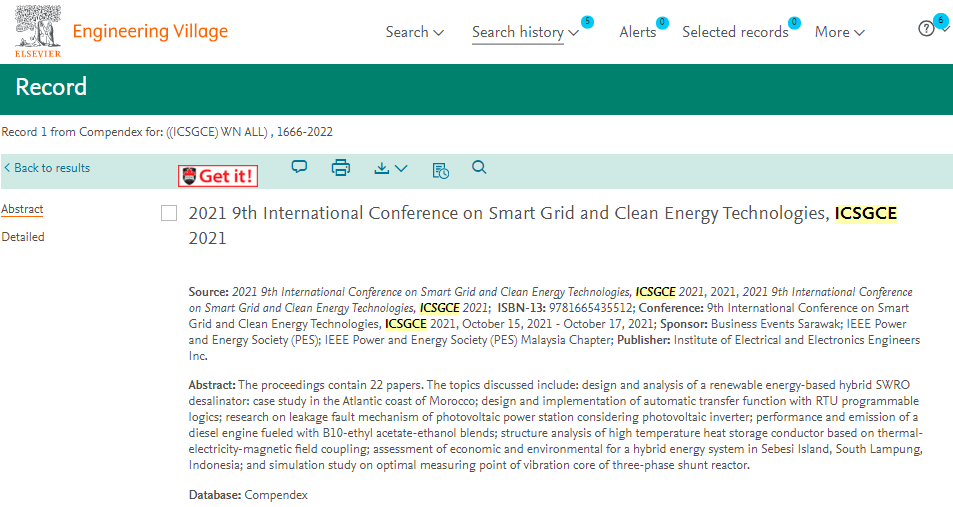Click the magnifier search icon in toolbar
This screenshot has width=953, height=507.
click(479, 167)
